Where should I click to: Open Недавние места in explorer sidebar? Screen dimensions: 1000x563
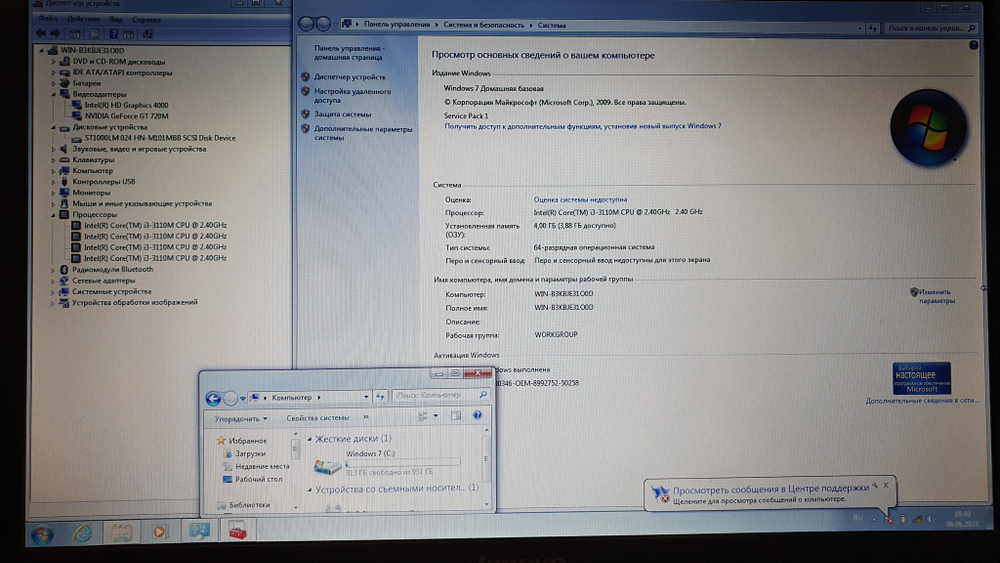262,466
